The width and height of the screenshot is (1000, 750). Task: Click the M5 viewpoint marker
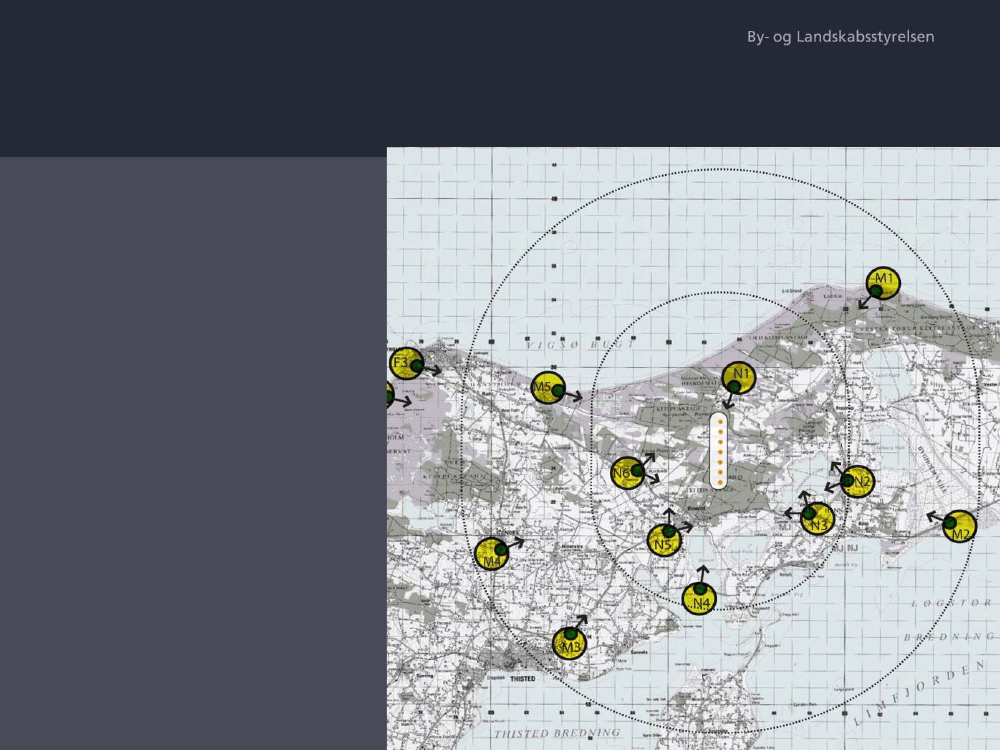(x=548, y=388)
